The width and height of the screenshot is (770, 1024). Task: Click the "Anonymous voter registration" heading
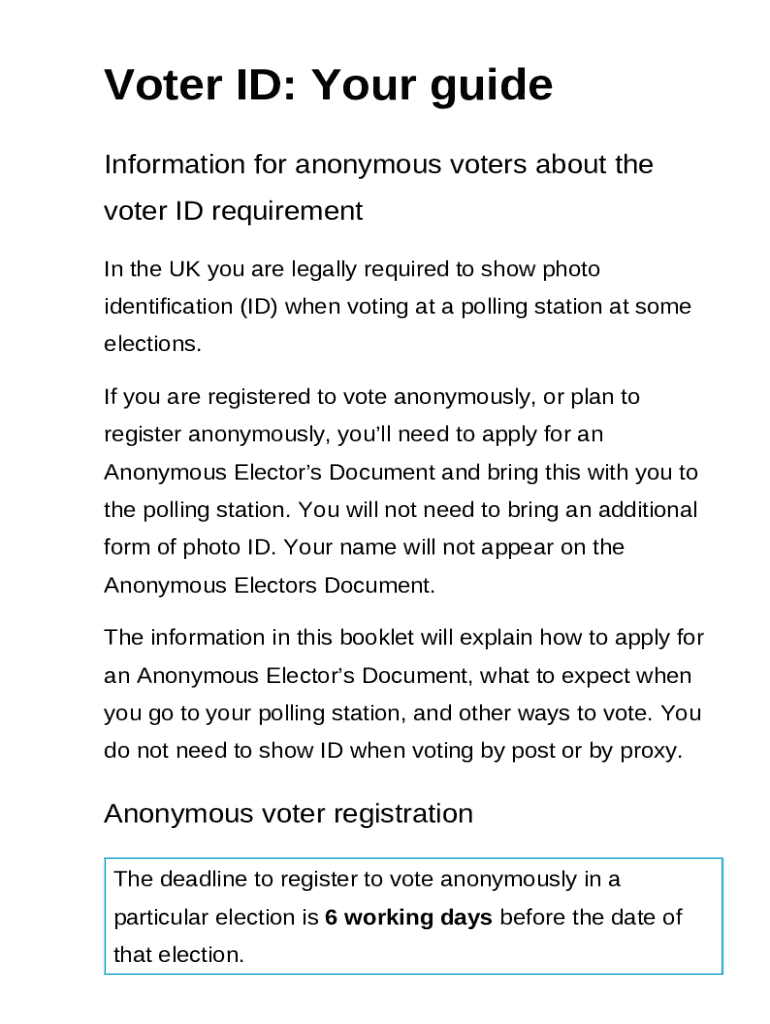pyautogui.click(x=288, y=814)
